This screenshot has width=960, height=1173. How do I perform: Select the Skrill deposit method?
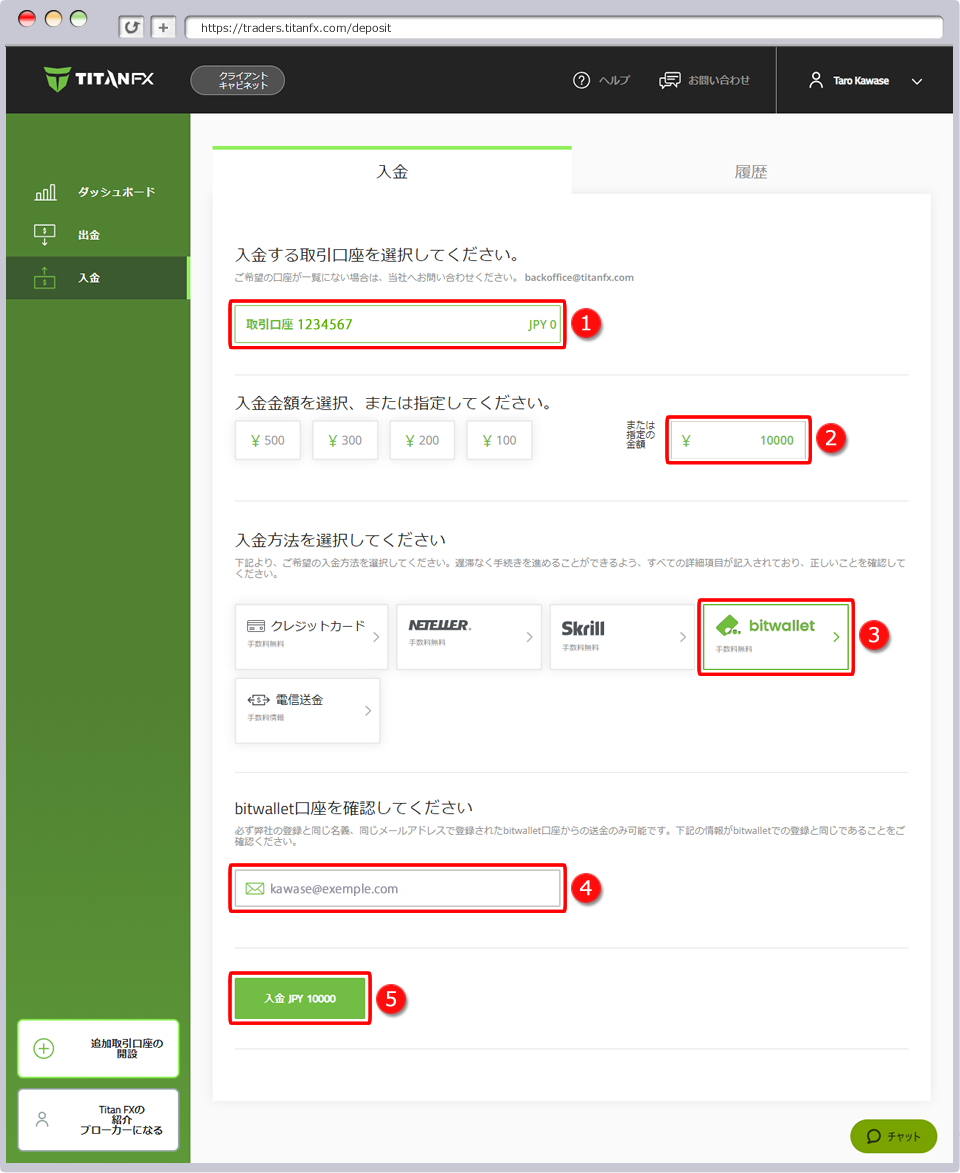coord(623,637)
